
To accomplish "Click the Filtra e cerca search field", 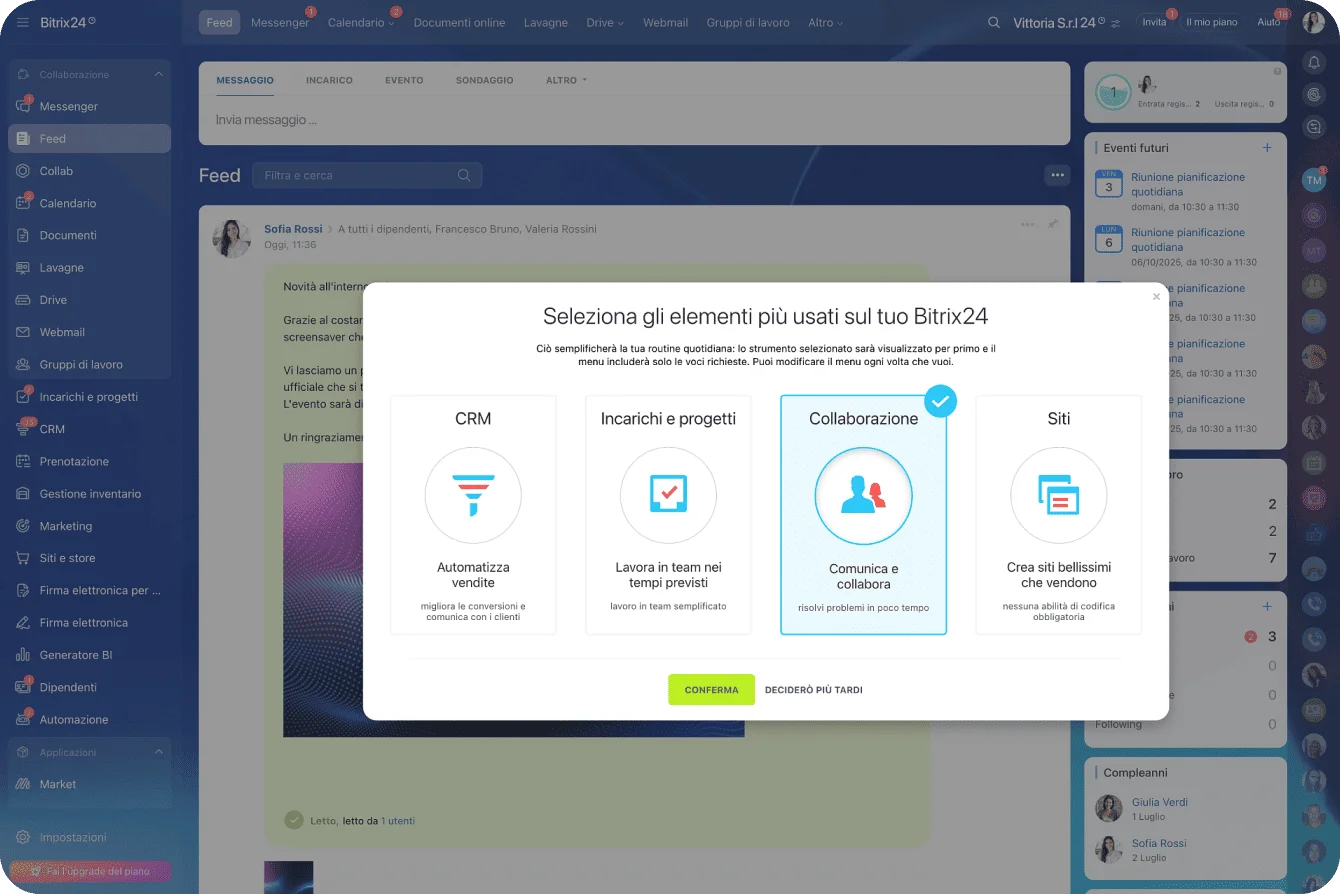I will [356, 175].
